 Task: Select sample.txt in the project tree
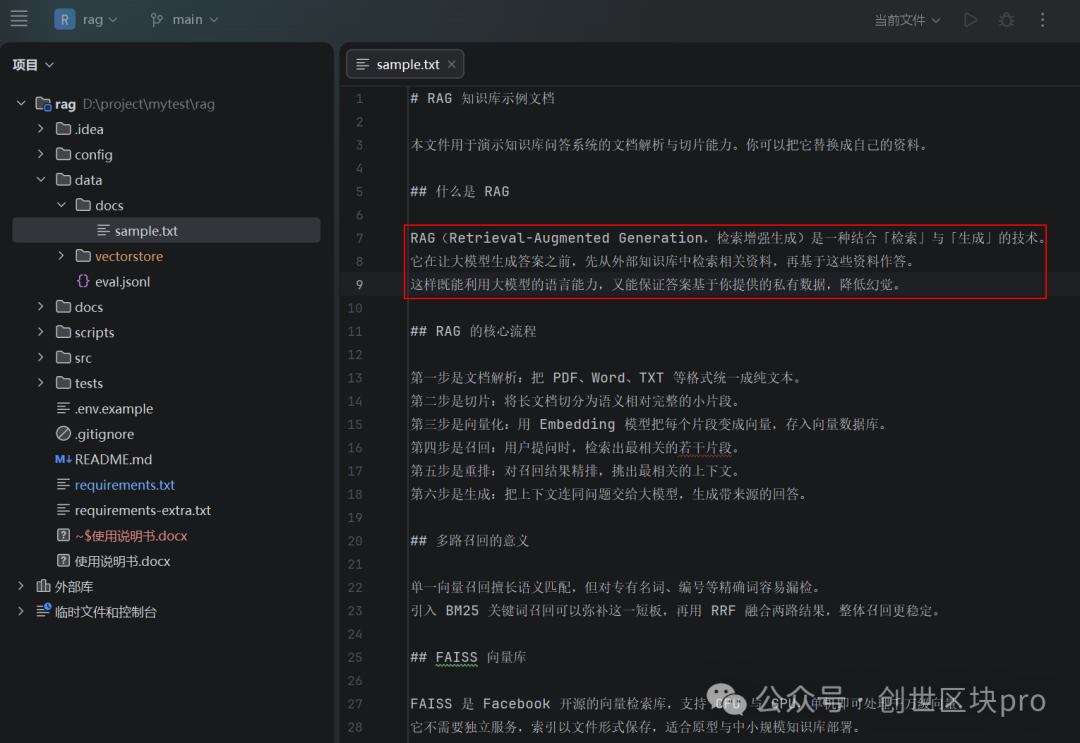click(x=166, y=231)
